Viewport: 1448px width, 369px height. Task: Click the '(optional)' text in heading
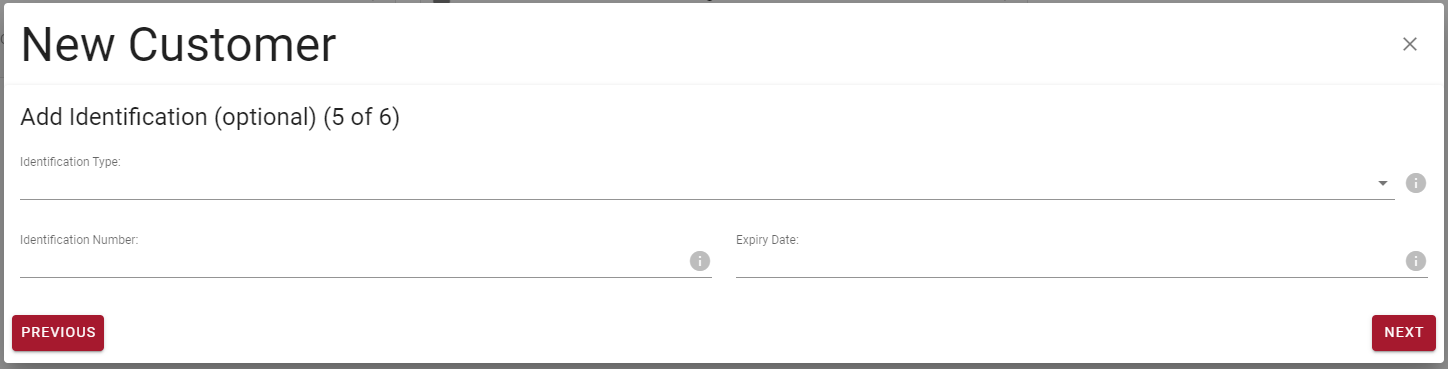point(265,117)
